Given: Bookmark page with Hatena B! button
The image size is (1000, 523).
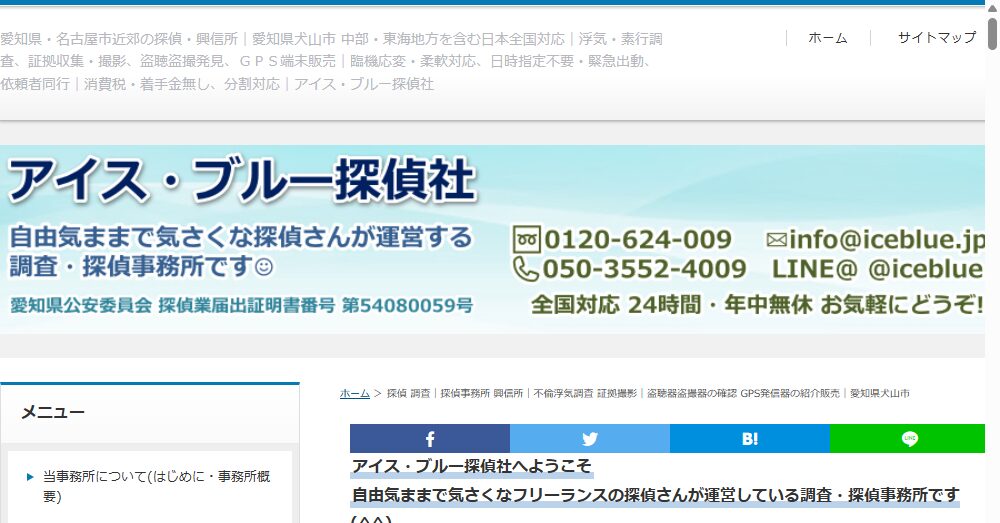Looking at the screenshot, I should tap(750, 439).
